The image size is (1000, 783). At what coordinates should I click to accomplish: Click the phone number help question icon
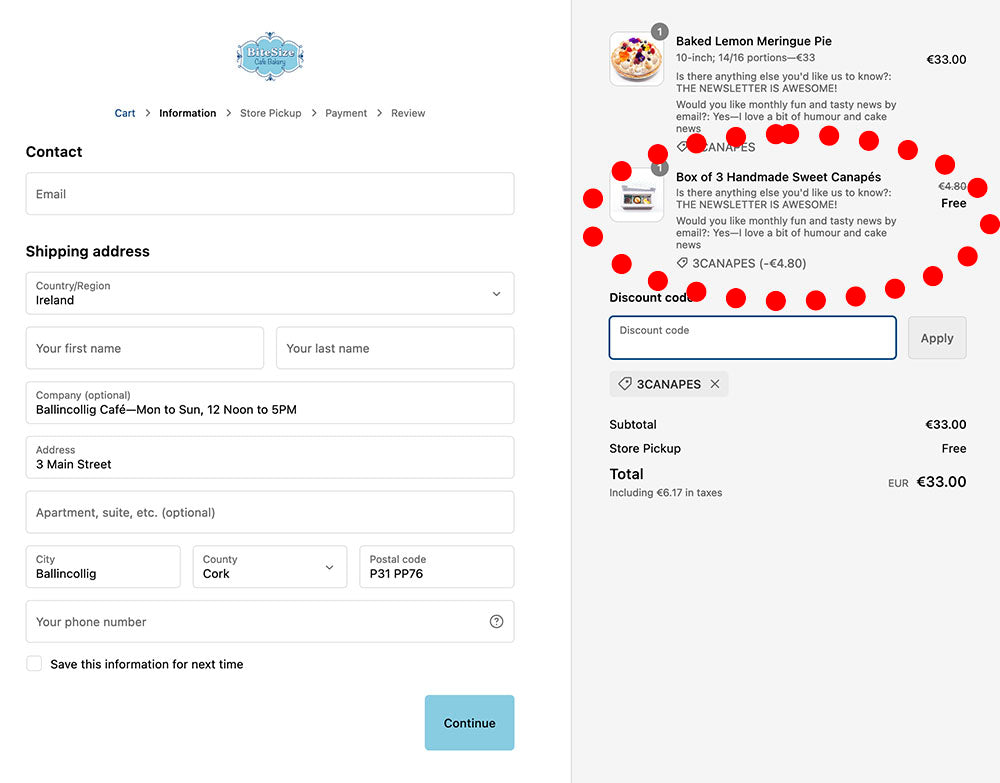click(496, 621)
